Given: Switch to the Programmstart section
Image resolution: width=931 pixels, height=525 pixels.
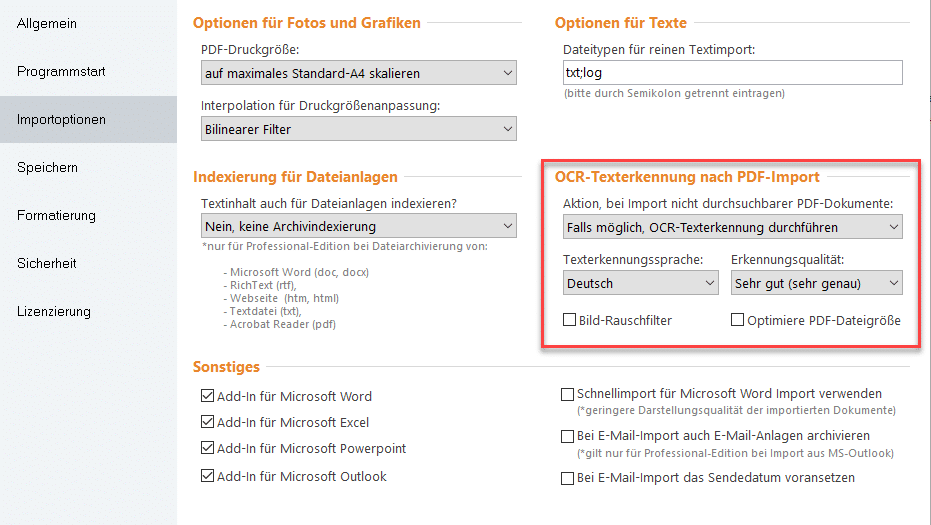Looking at the screenshot, I should tap(61, 71).
